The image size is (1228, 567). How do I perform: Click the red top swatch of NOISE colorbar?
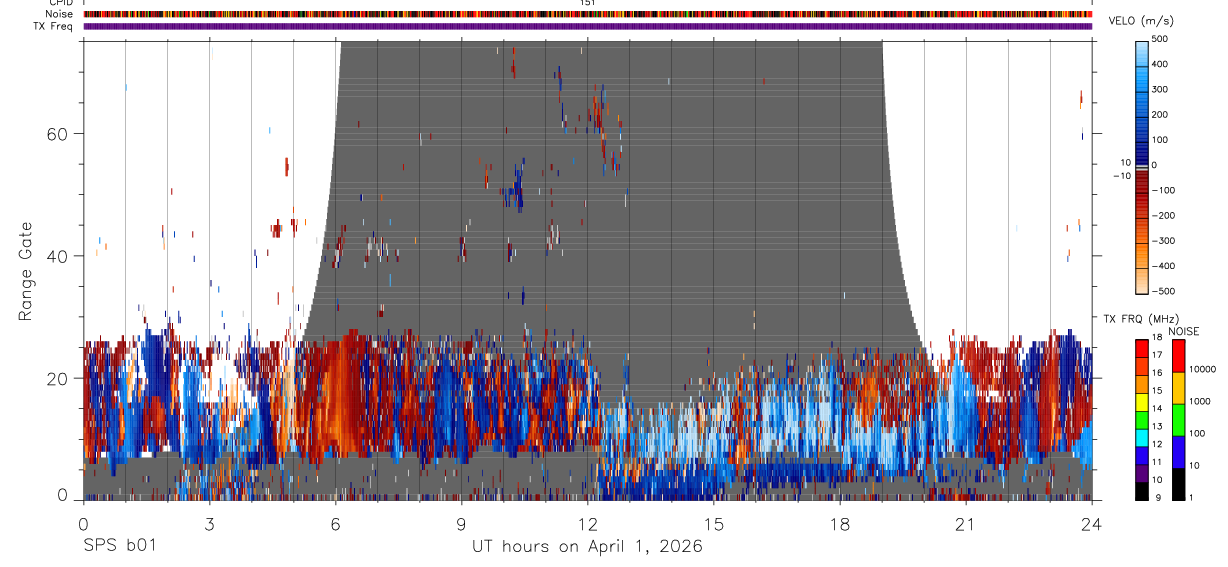tap(1177, 354)
